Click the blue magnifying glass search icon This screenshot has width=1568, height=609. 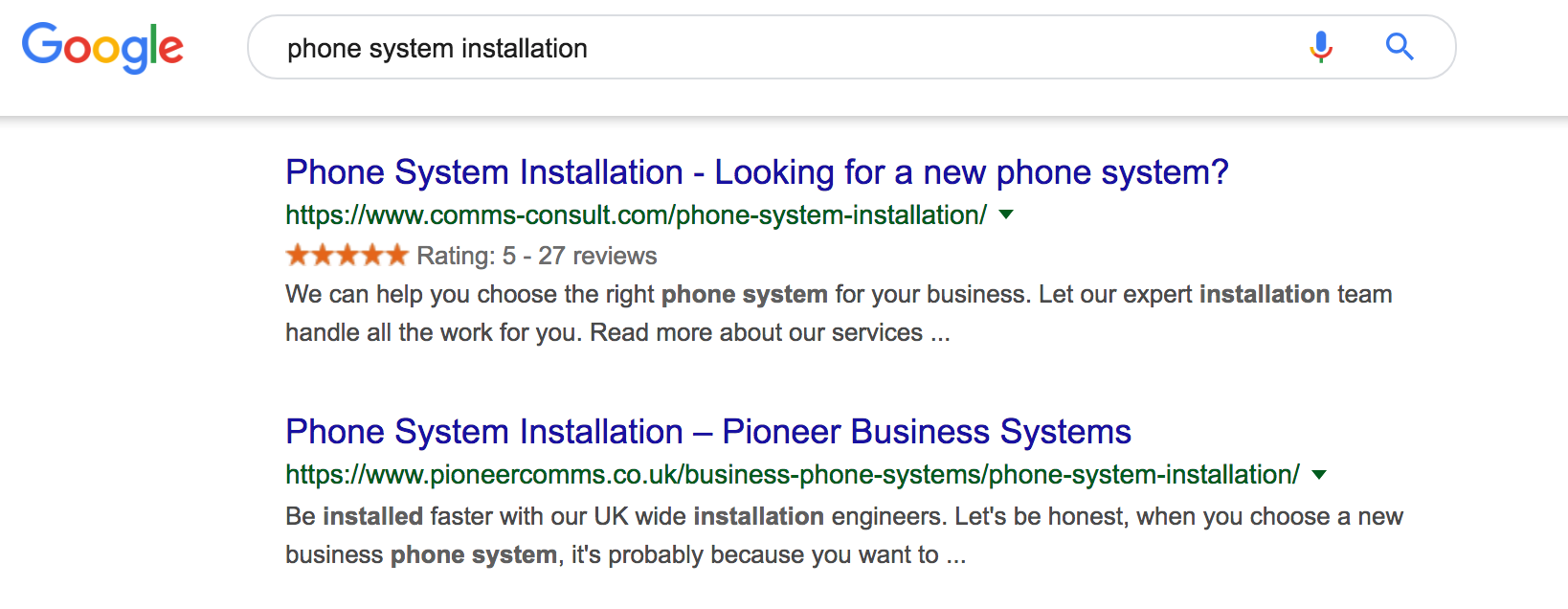point(1400,46)
